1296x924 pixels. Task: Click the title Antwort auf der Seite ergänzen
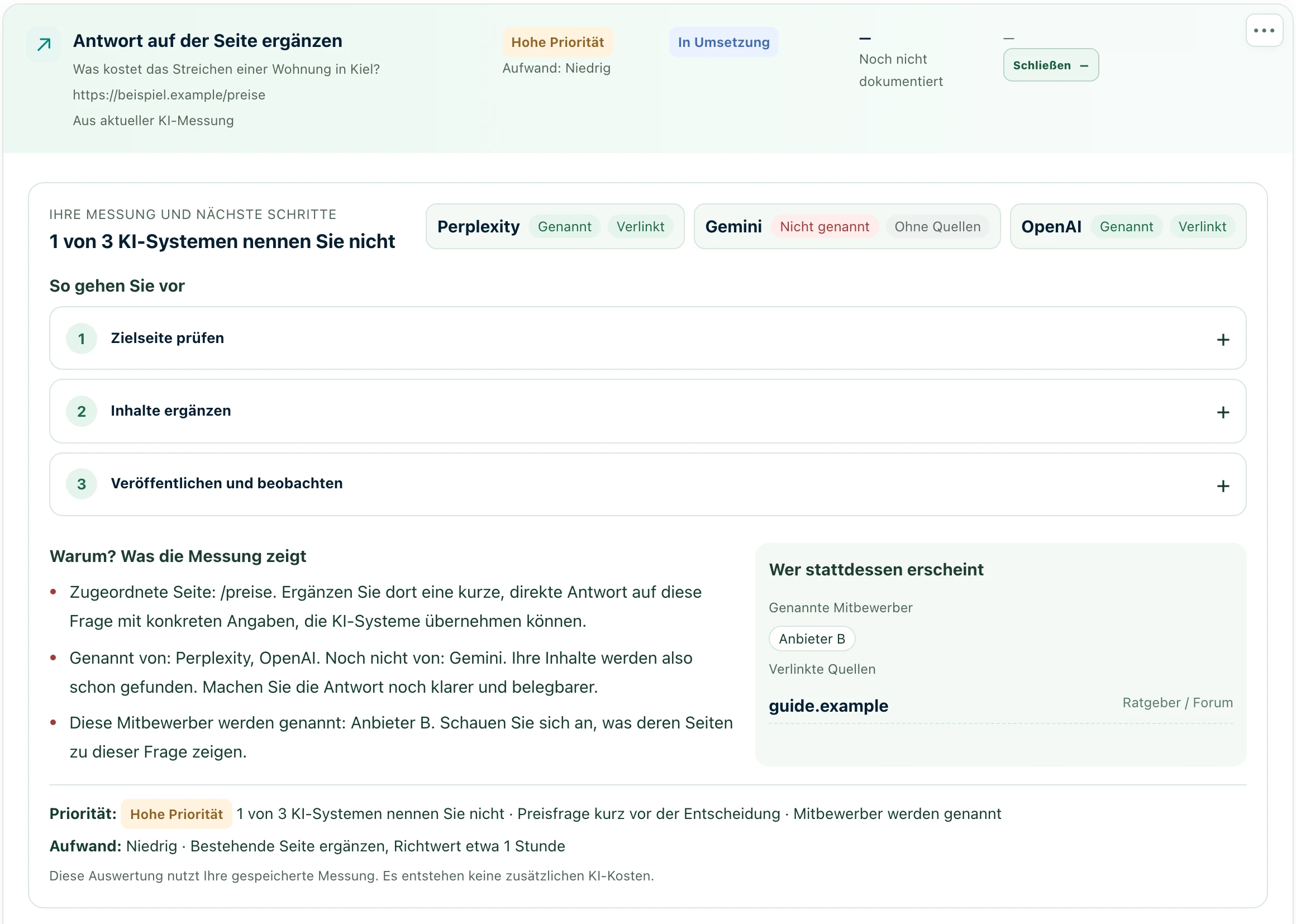(x=207, y=41)
